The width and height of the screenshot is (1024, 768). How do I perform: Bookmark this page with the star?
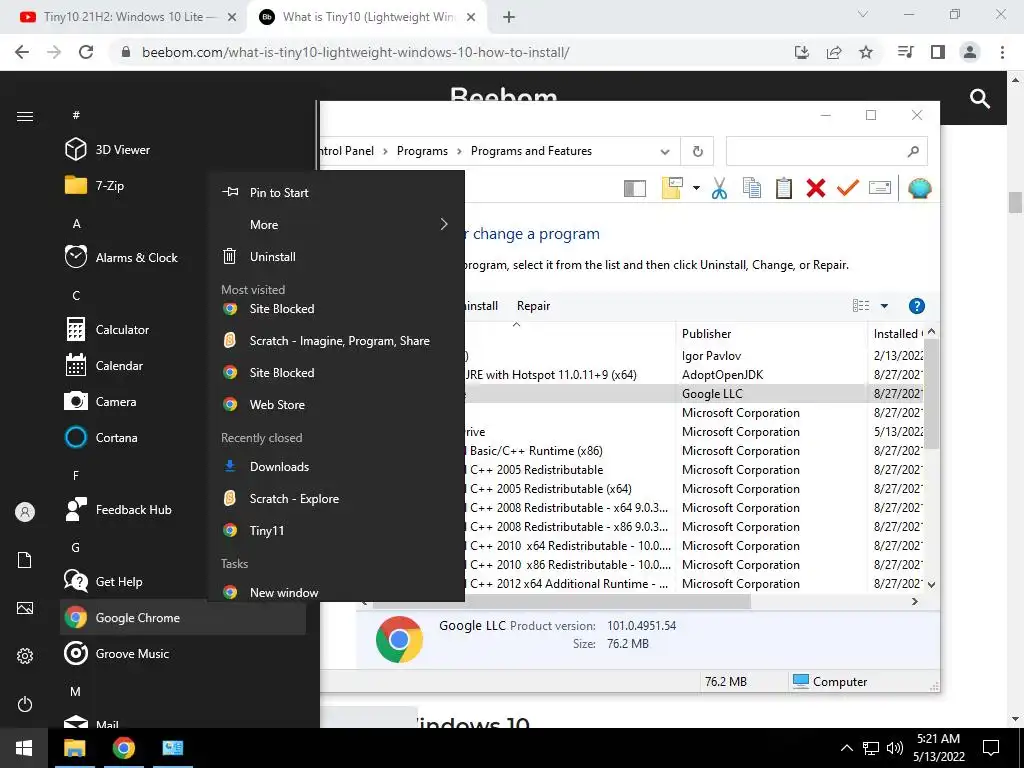(x=866, y=52)
